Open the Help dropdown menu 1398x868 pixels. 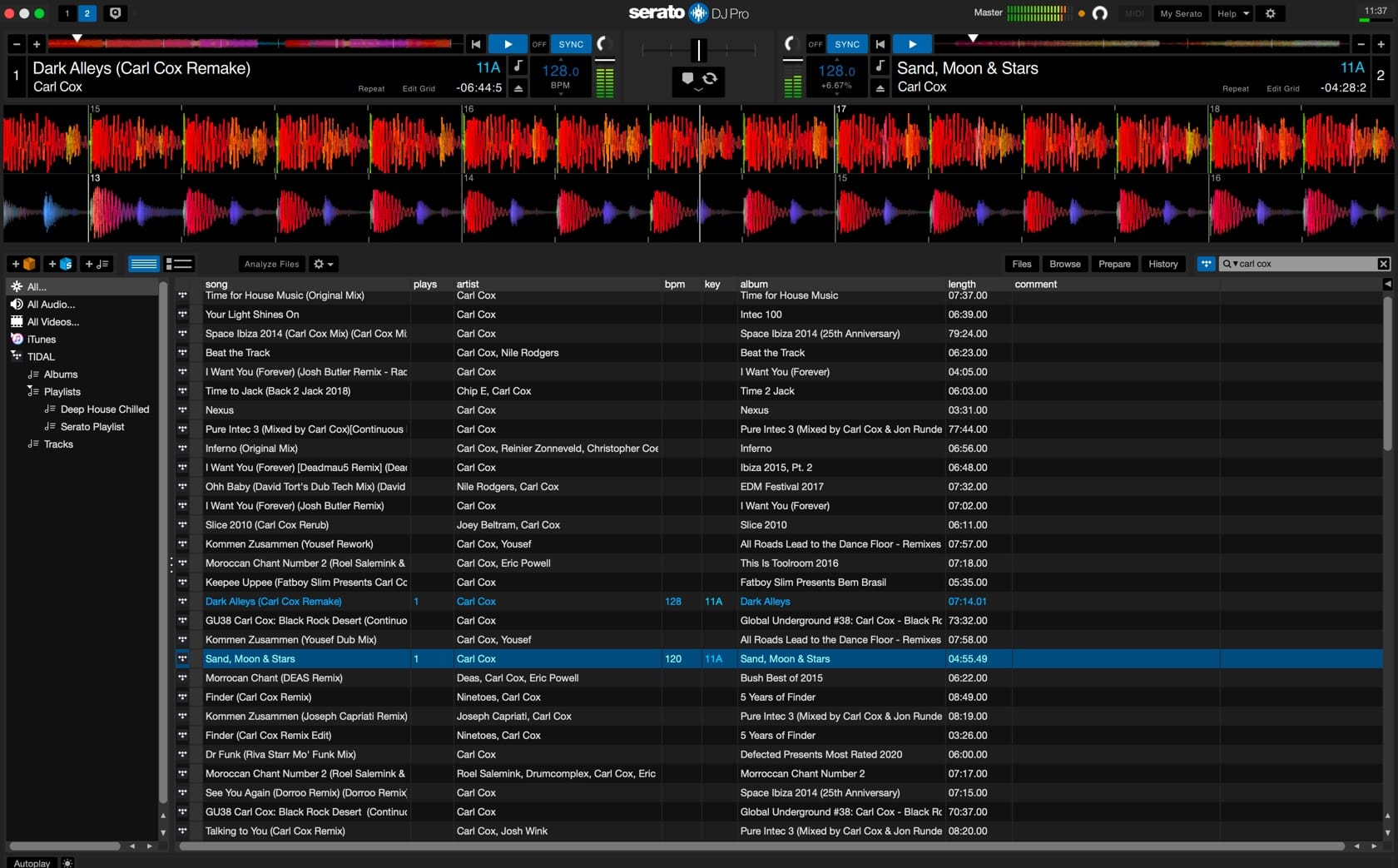pos(1232,13)
